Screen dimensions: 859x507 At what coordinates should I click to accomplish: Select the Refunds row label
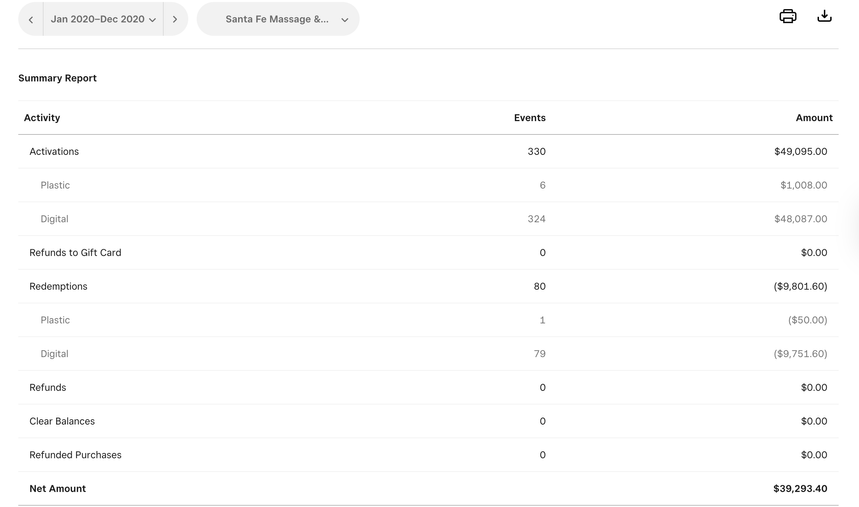(48, 388)
